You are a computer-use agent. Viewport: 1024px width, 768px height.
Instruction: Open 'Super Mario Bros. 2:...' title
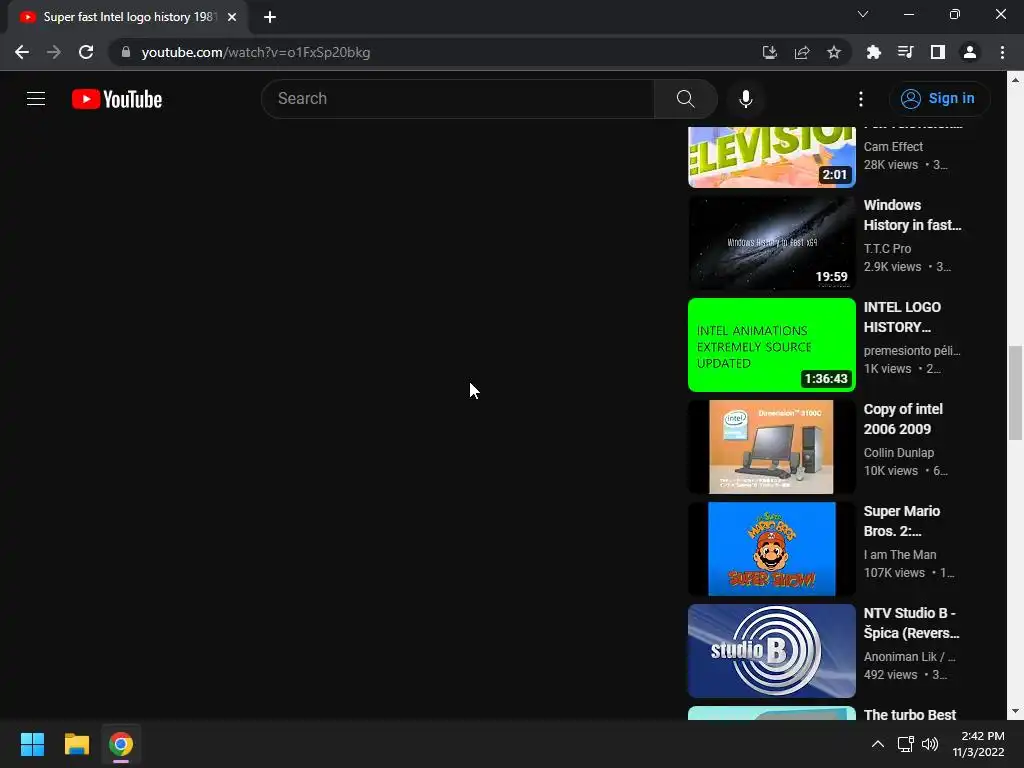tap(902, 520)
